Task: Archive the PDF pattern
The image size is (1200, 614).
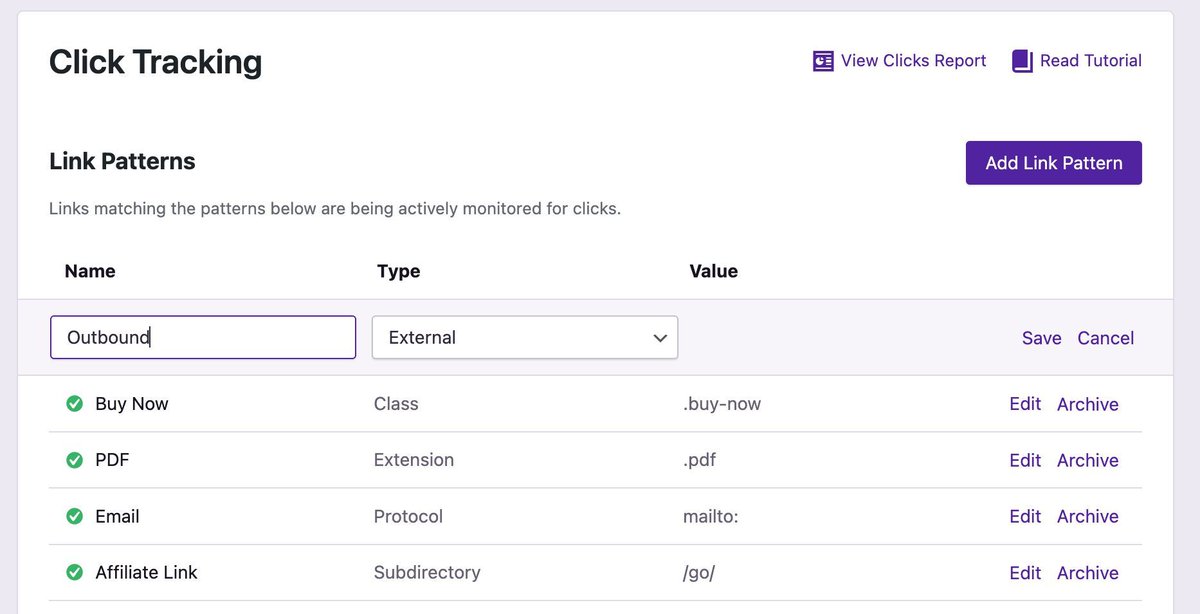Action: 1088,460
